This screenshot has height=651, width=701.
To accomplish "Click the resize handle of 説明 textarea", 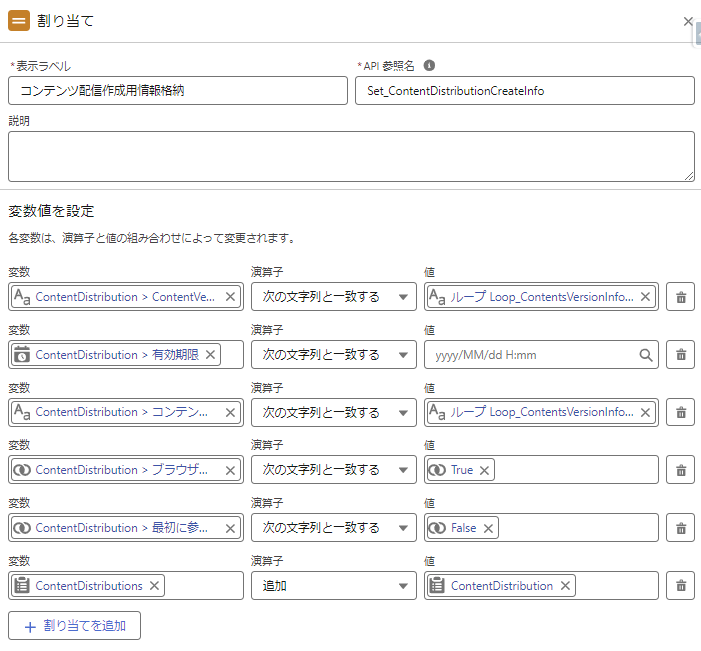I will pos(689,176).
